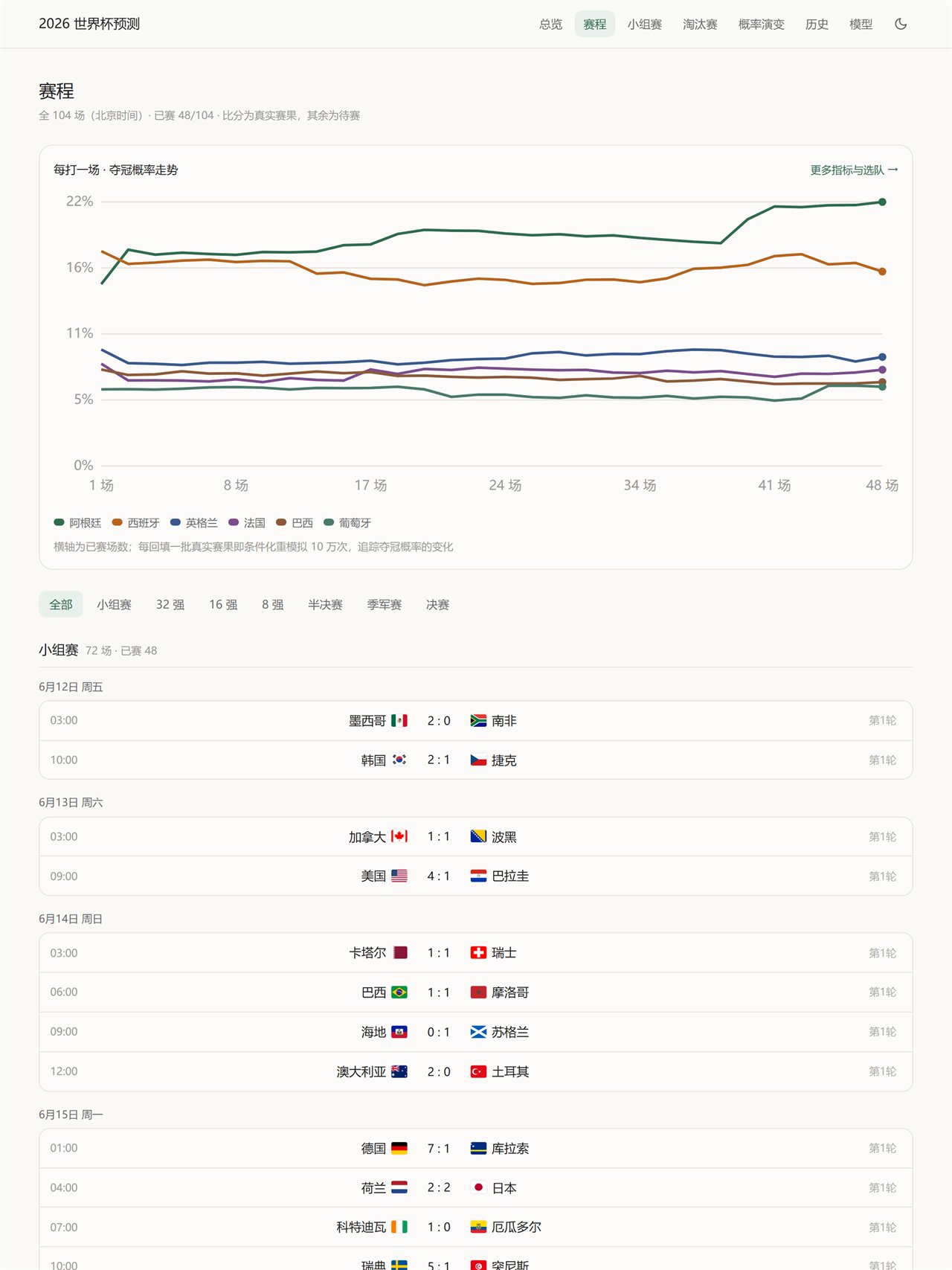Select the 半决赛 filter tab
Viewport: 952px width, 1270px height.
pos(325,604)
